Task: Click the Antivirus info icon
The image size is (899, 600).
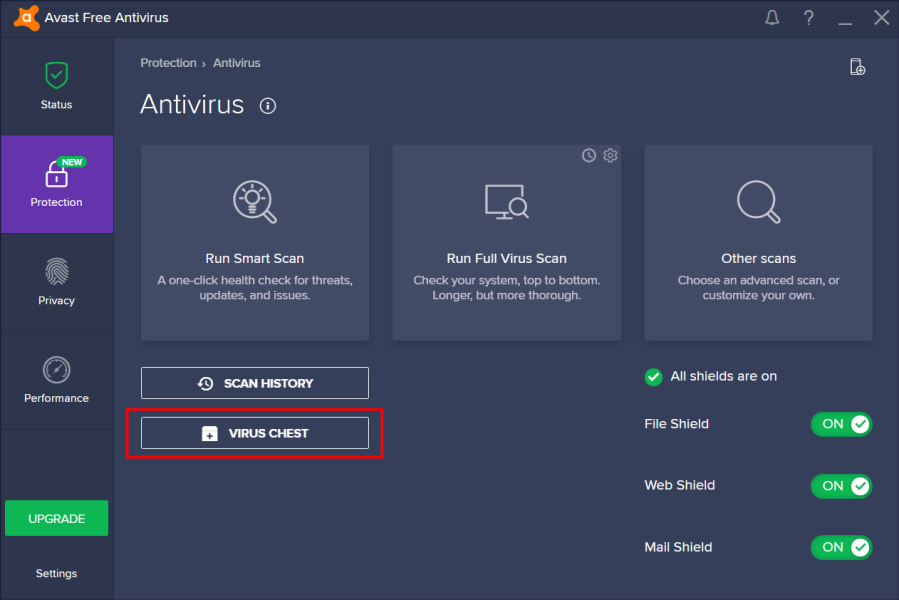Action: point(267,106)
